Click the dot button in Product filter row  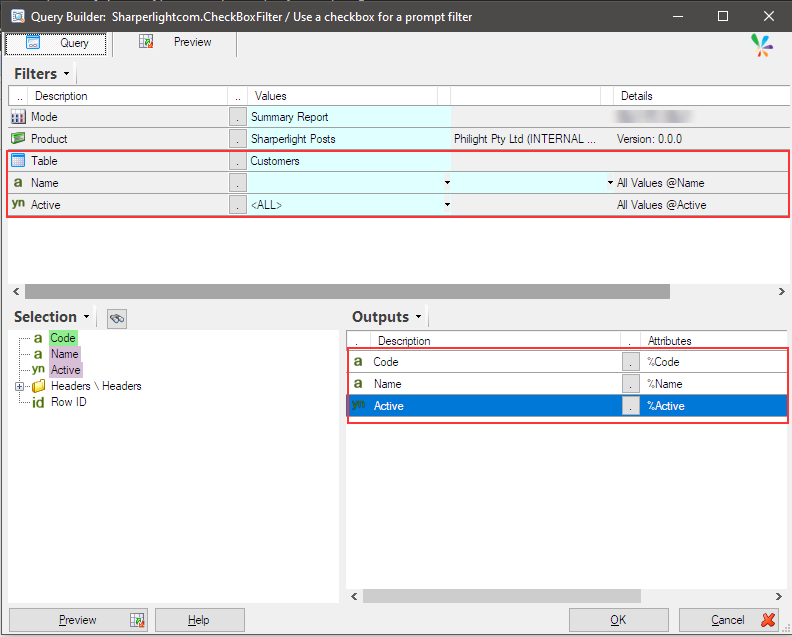pyautogui.click(x=237, y=139)
